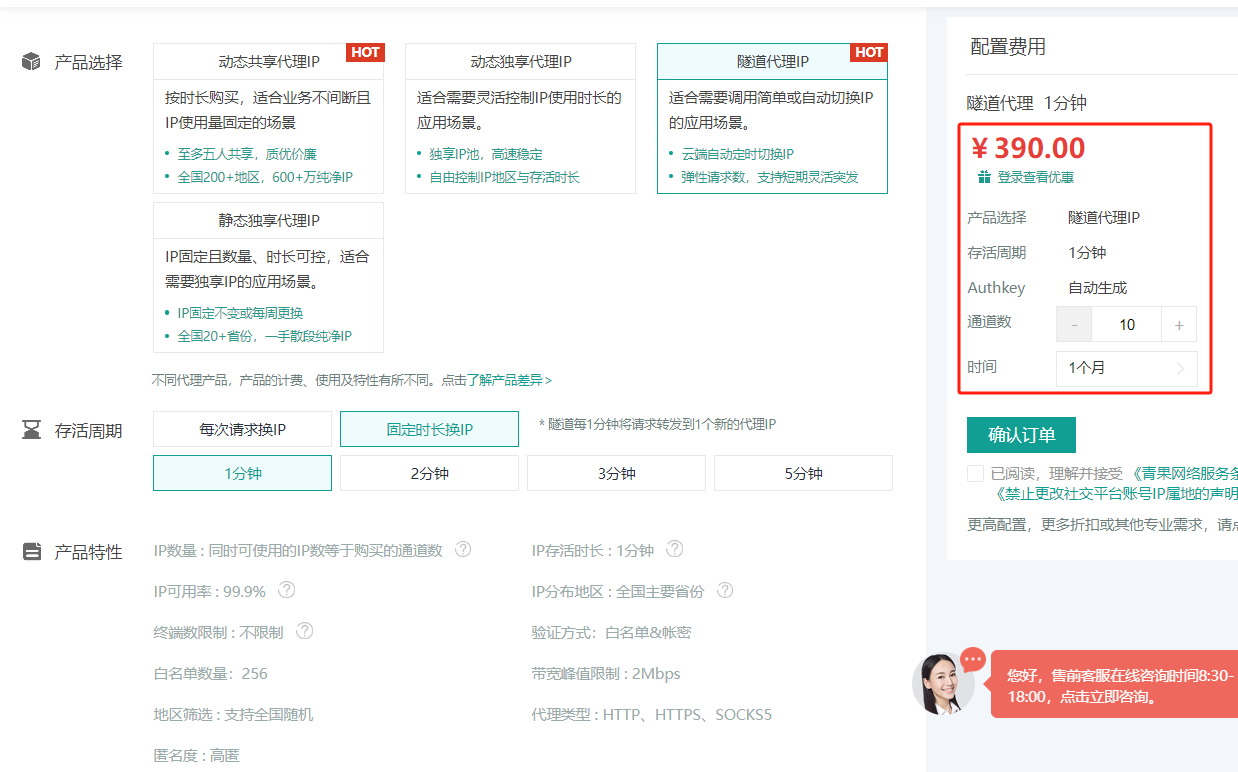
Task: Select the 2分钟 survival period
Action: [429, 473]
